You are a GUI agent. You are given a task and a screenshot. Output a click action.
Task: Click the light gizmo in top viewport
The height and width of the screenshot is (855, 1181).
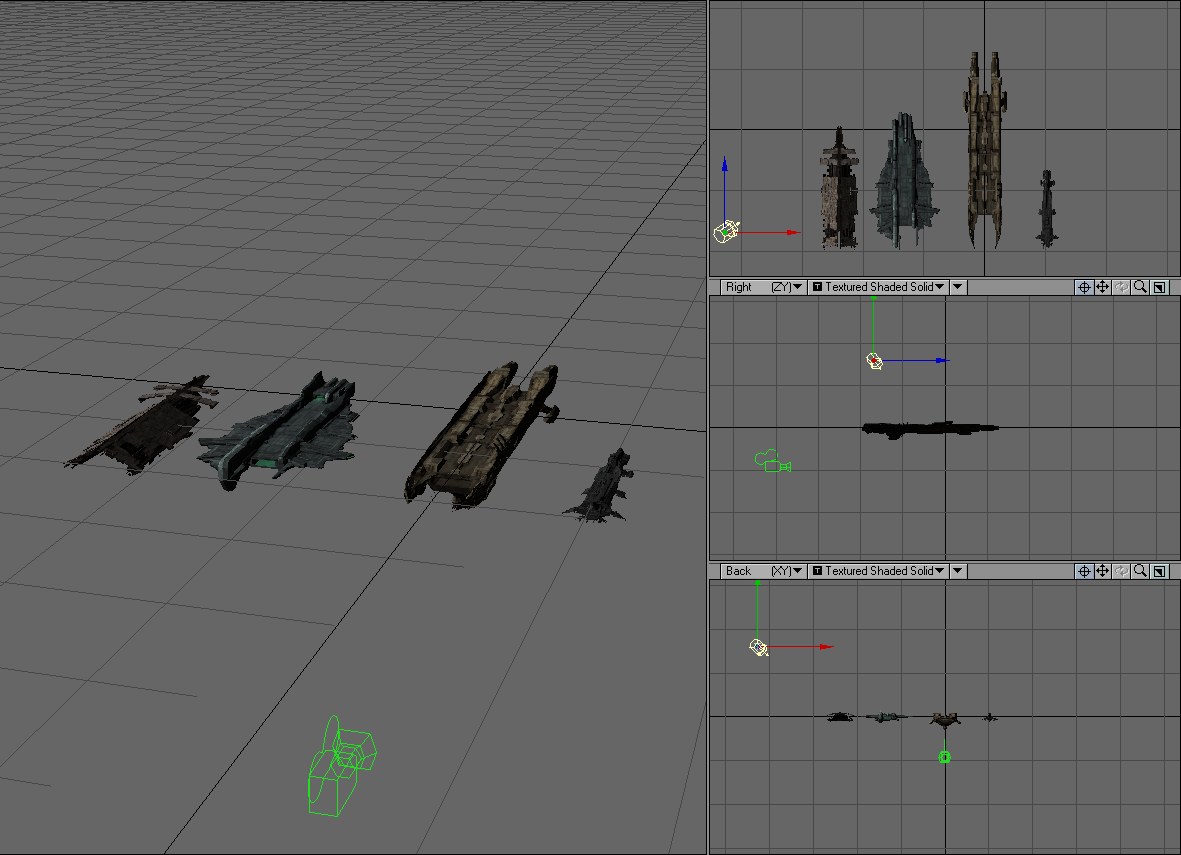[726, 231]
